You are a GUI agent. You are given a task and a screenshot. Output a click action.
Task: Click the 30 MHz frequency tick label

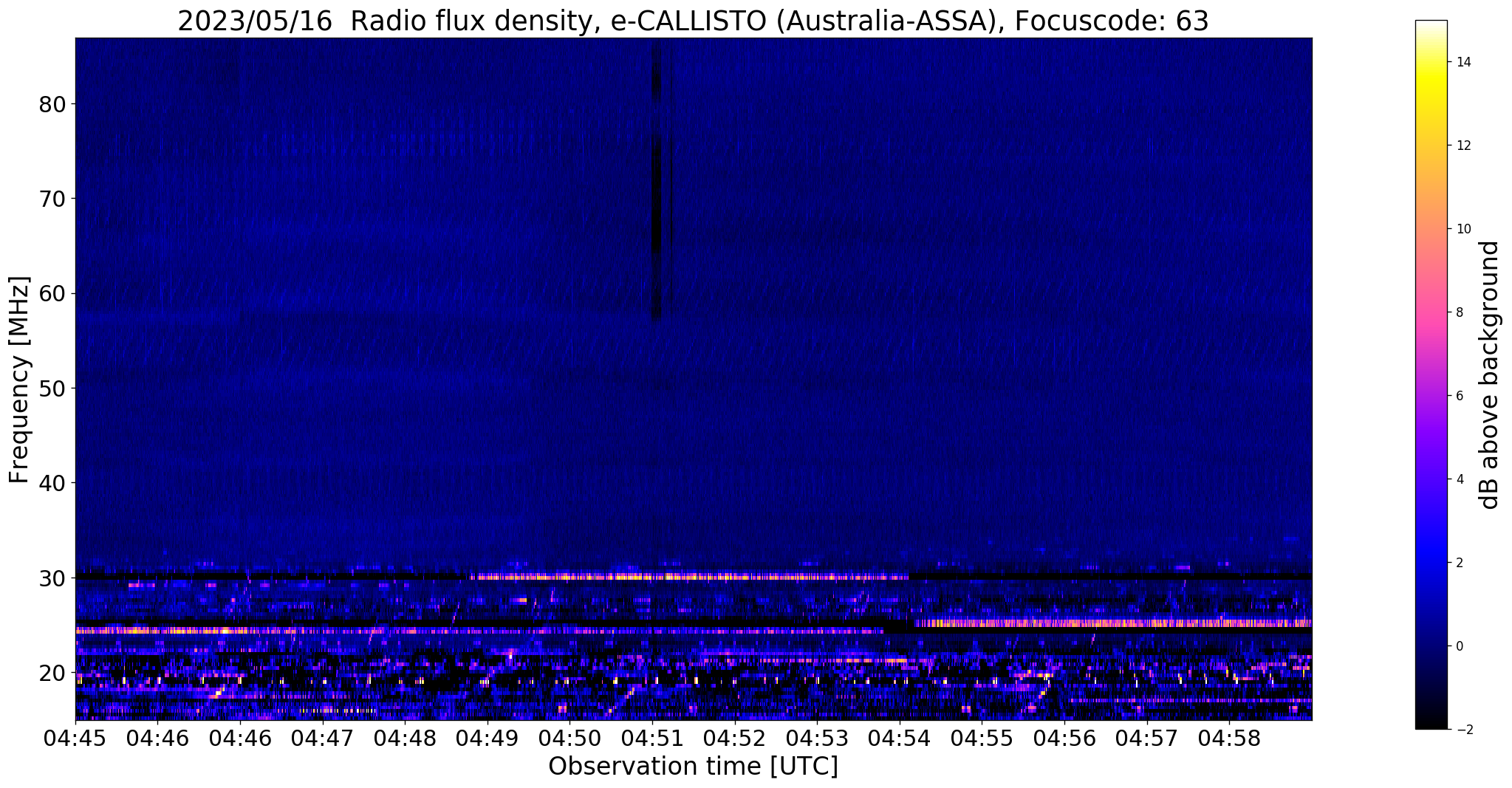(x=52, y=578)
